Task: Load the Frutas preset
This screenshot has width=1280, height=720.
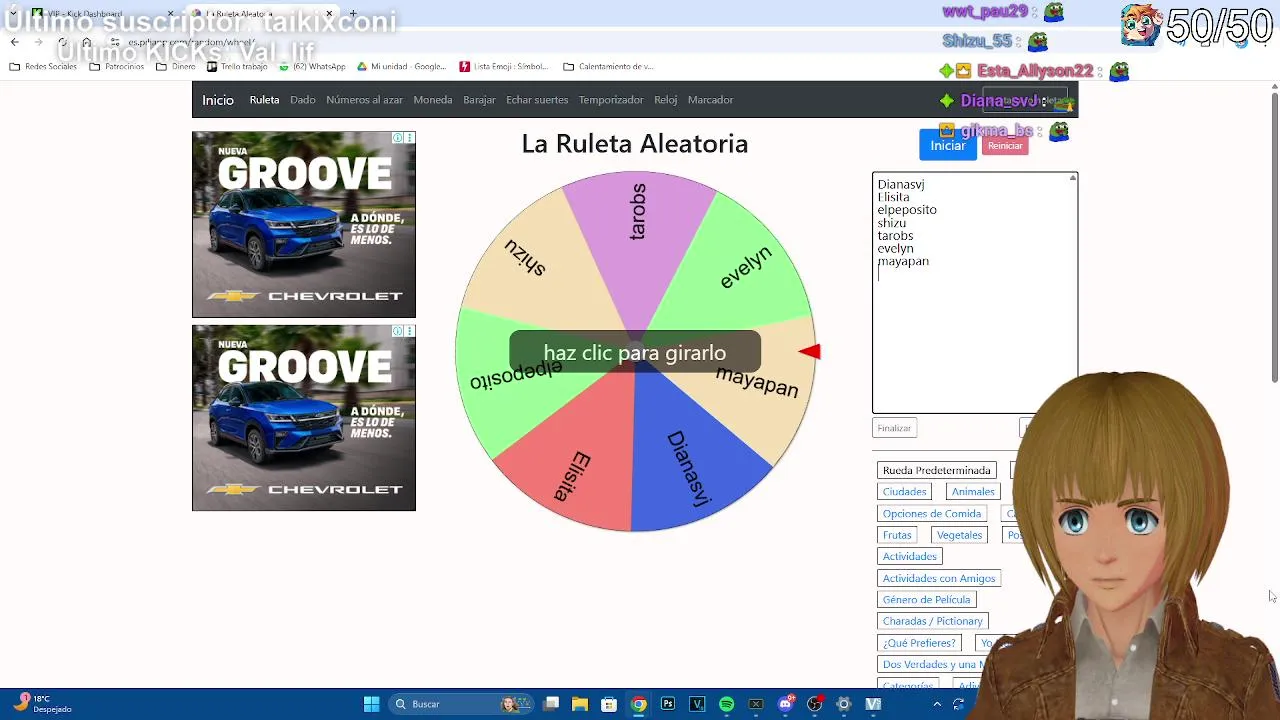Action: 897,535
